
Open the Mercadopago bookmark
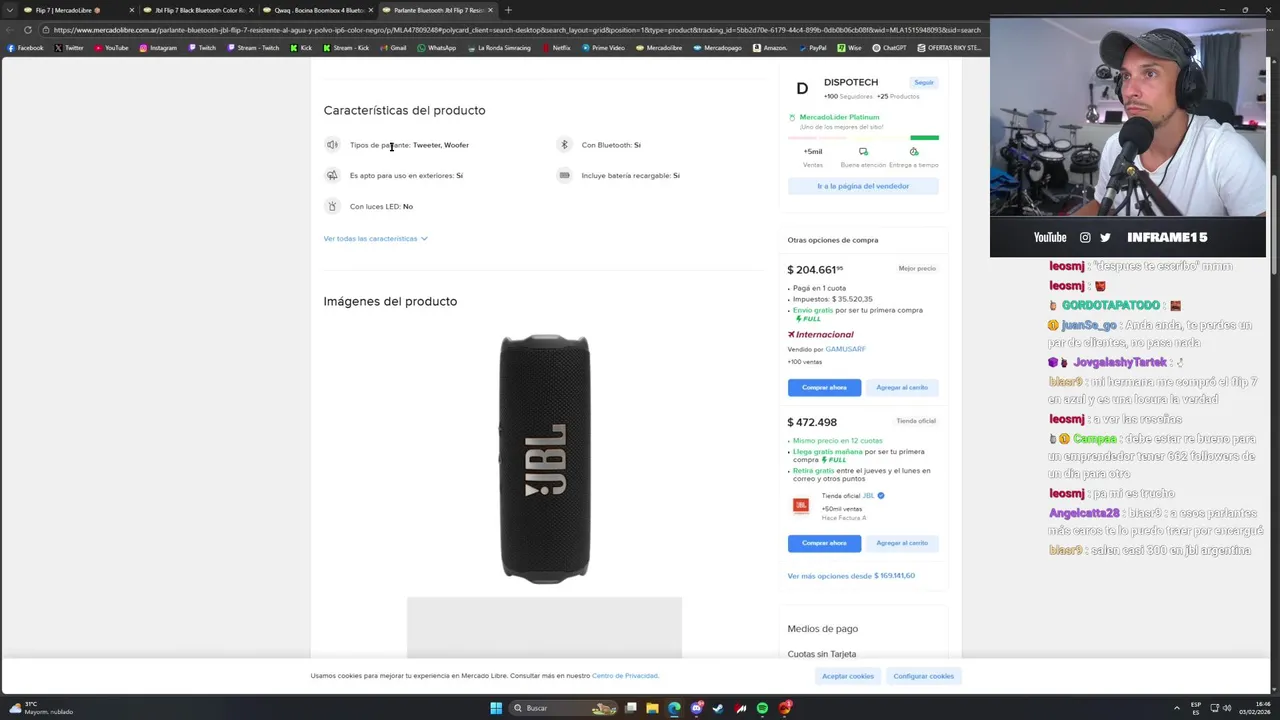click(717, 48)
